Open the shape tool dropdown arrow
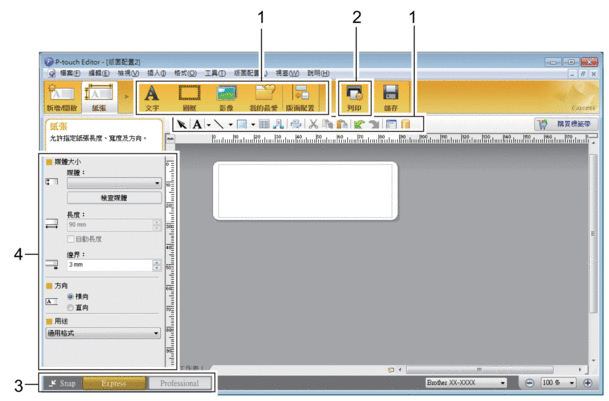The height and width of the screenshot is (401, 609). coord(253,125)
